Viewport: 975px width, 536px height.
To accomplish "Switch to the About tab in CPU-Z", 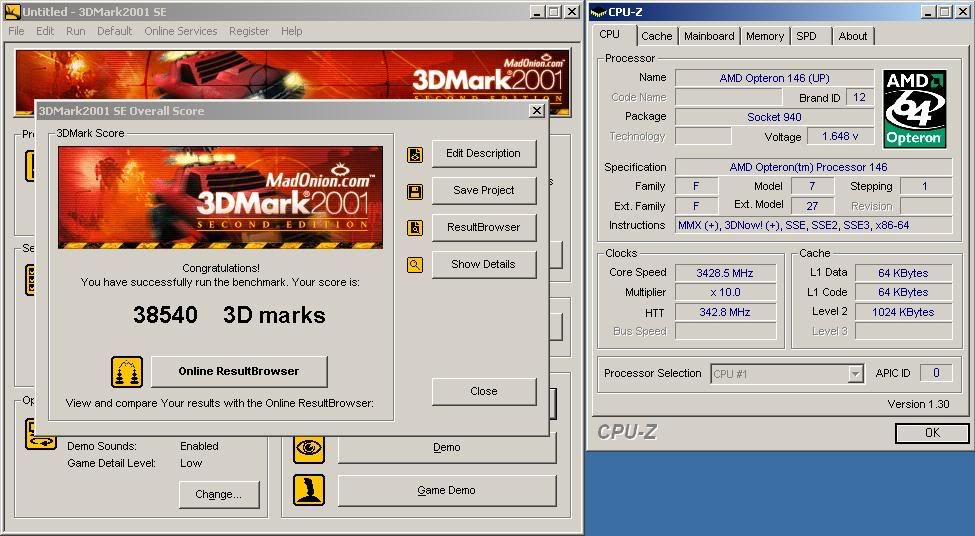I will [853, 36].
